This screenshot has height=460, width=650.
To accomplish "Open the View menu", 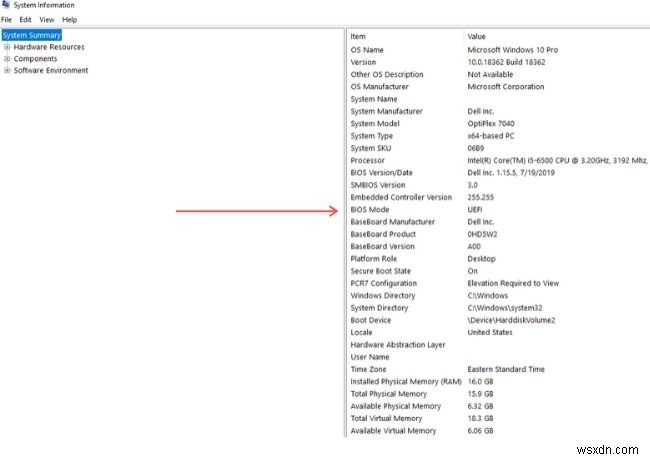I will pyautogui.click(x=46, y=19).
